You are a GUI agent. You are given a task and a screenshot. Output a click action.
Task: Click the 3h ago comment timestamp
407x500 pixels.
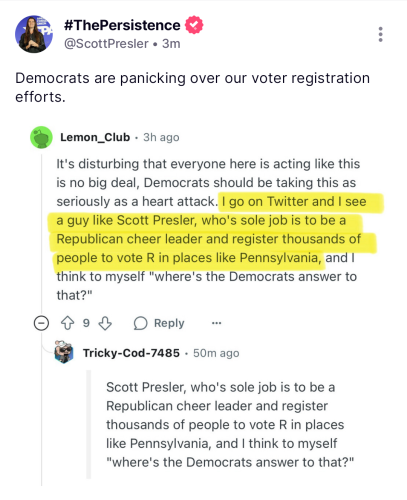[161, 137]
